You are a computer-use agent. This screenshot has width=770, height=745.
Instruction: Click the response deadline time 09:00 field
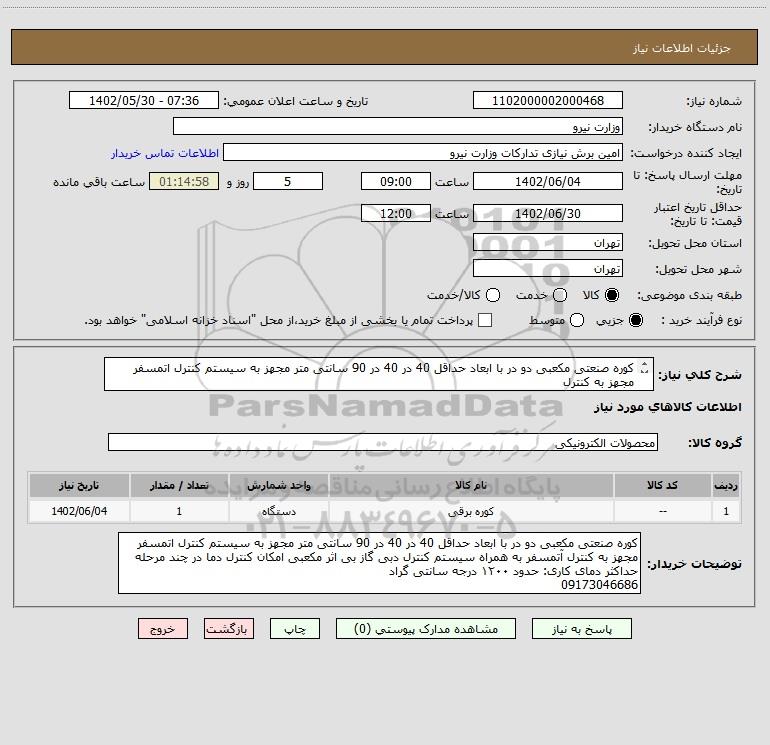pyautogui.click(x=396, y=181)
